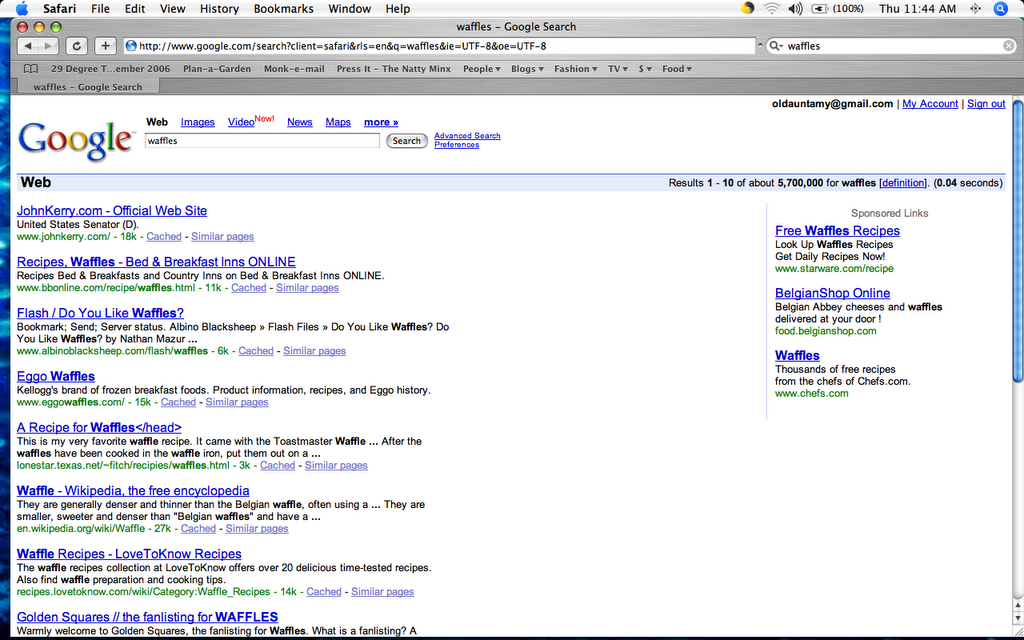
Task: Click the yellow moon menu bar icon
Action: coord(748,8)
